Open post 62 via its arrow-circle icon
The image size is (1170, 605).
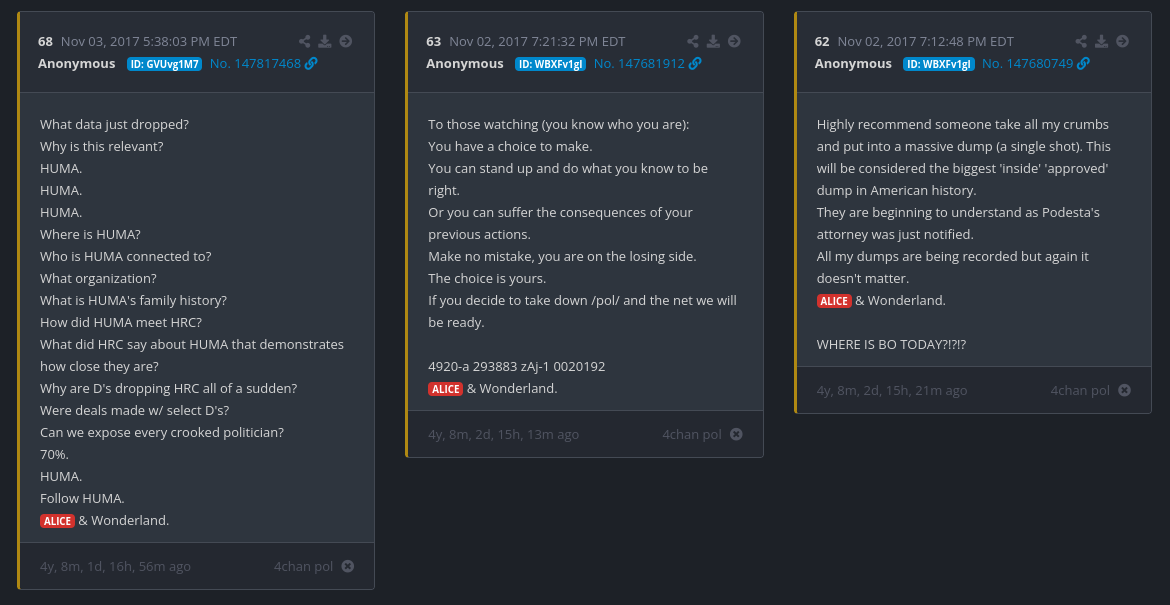coord(1122,41)
